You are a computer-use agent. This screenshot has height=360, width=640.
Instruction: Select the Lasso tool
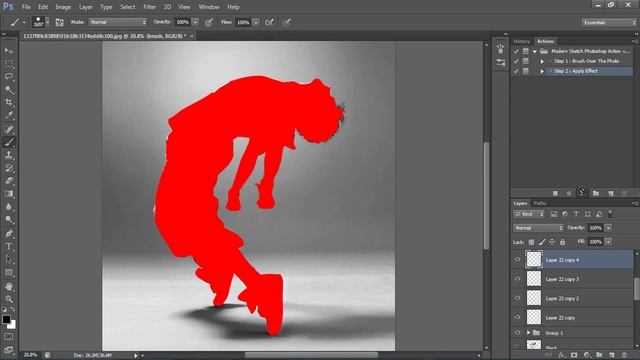click(9, 77)
